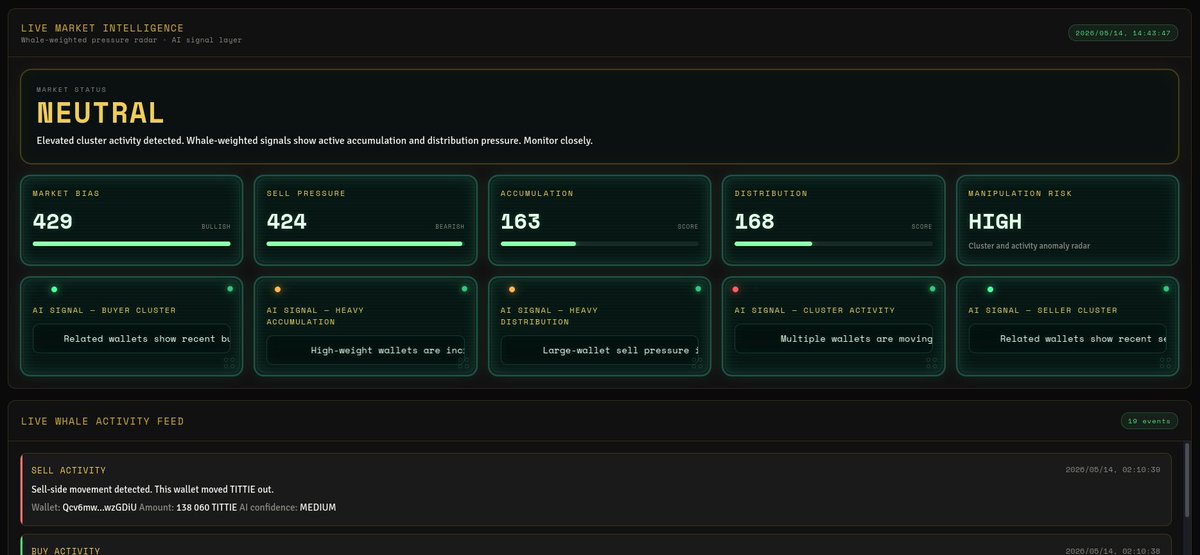Click the top-right live indicator on Cluster Activity card
Image resolution: width=1200 pixels, height=555 pixels.
click(932, 289)
